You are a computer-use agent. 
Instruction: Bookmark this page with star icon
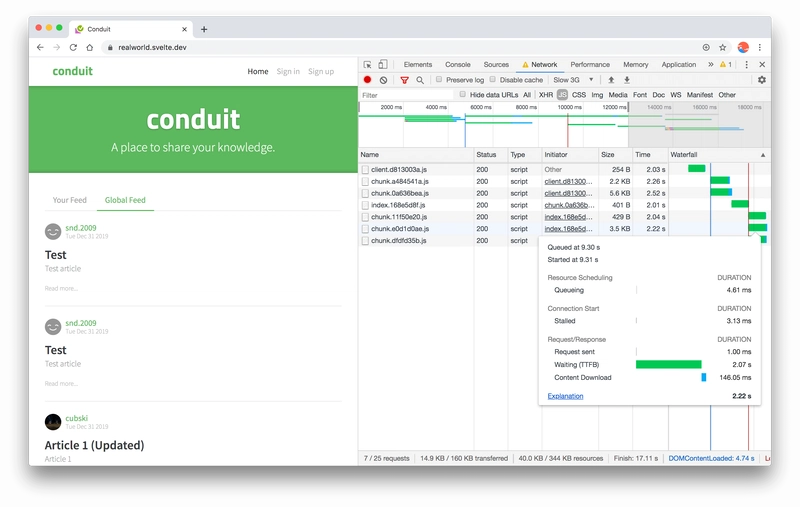722,47
